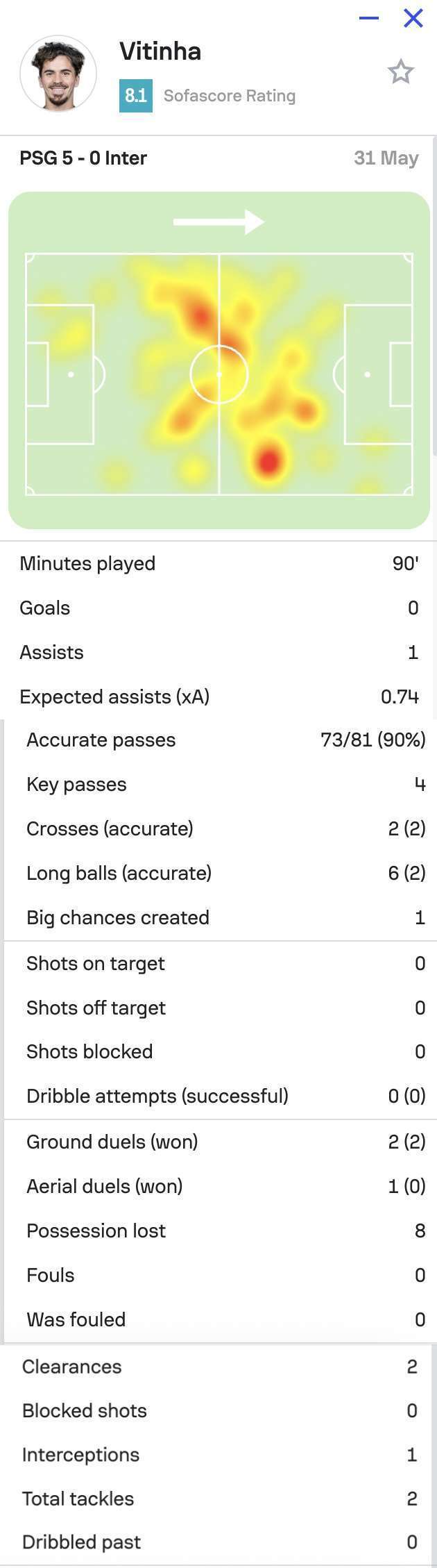Click the Total tackles stat row

pyautogui.click(x=218, y=1499)
